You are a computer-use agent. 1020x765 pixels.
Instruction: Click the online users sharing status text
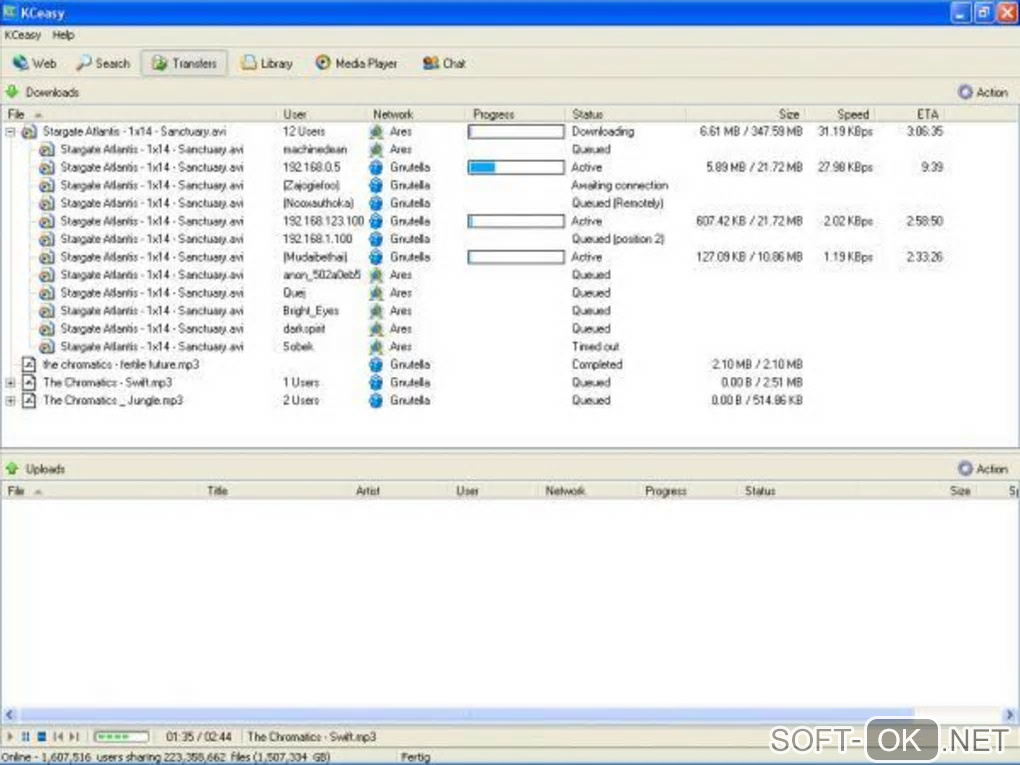pyautogui.click(x=167, y=757)
